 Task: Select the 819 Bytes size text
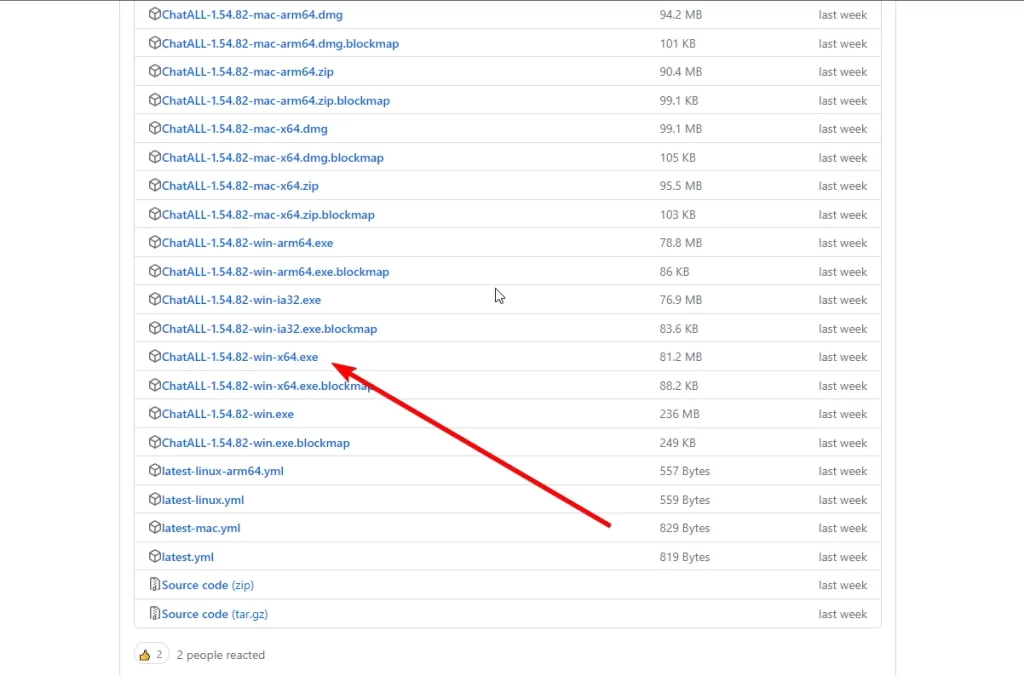pos(684,556)
